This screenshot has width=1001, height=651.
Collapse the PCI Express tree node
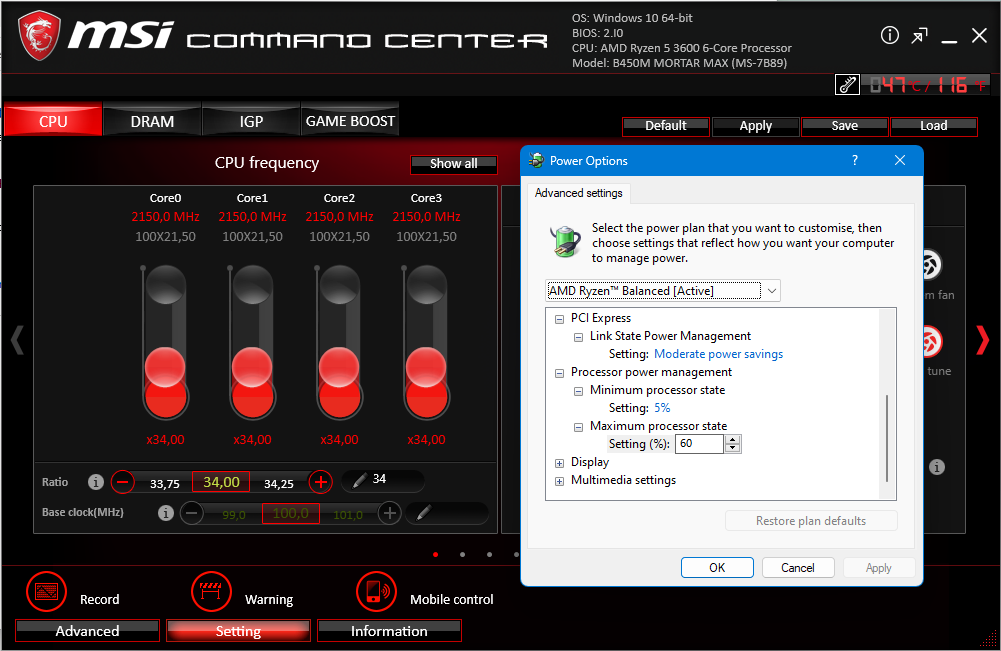[x=559, y=318]
